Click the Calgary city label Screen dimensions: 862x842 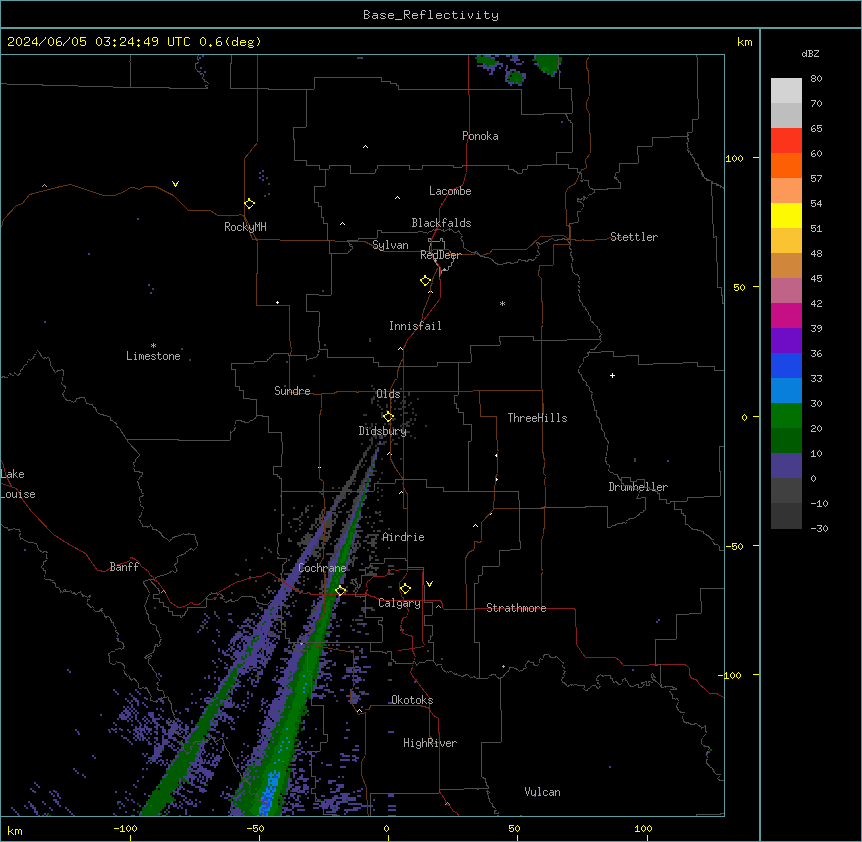click(x=399, y=603)
